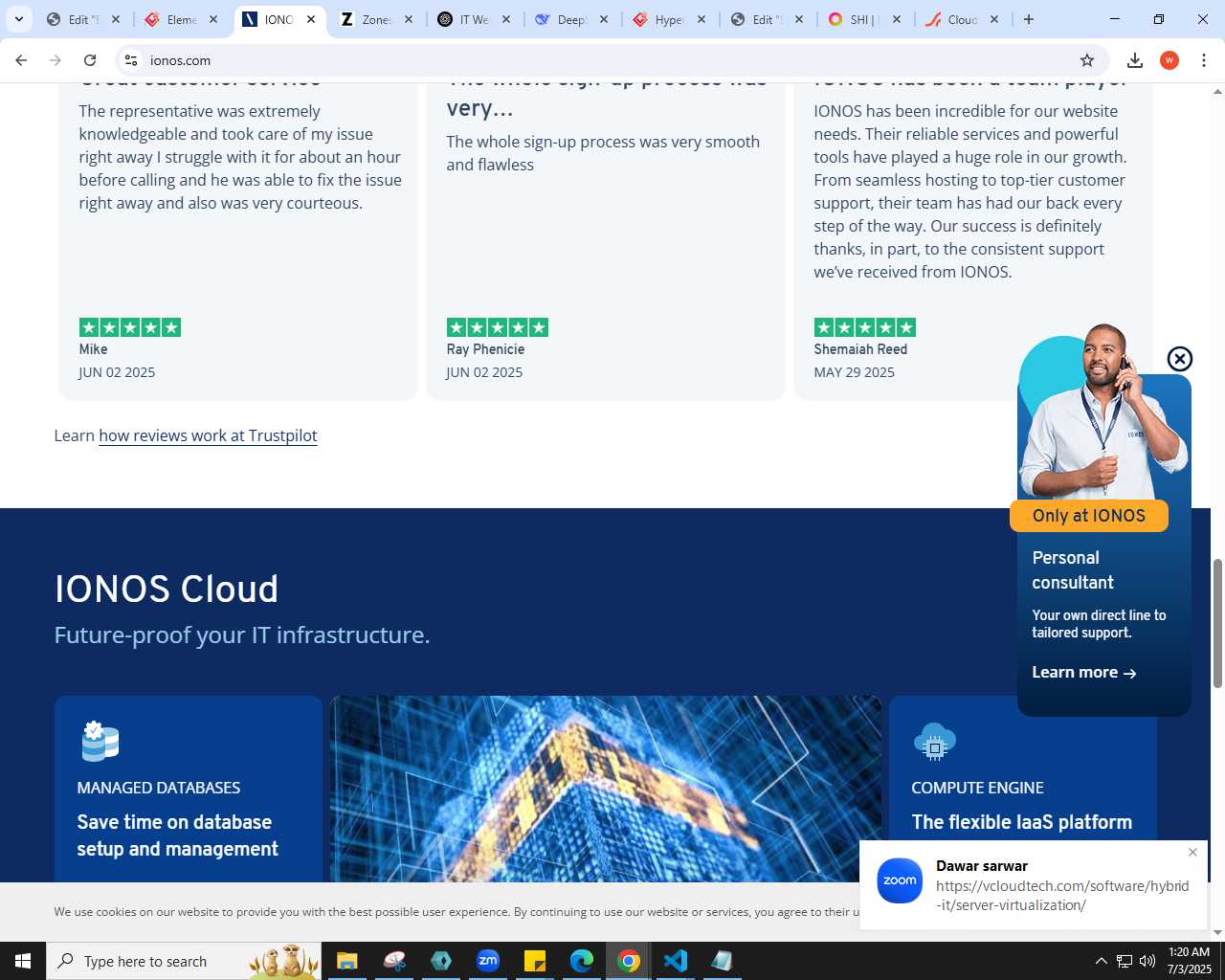The image size is (1225, 980).
Task: Select reviewer name Shemaiah Reed
Action: click(x=860, y=349)
